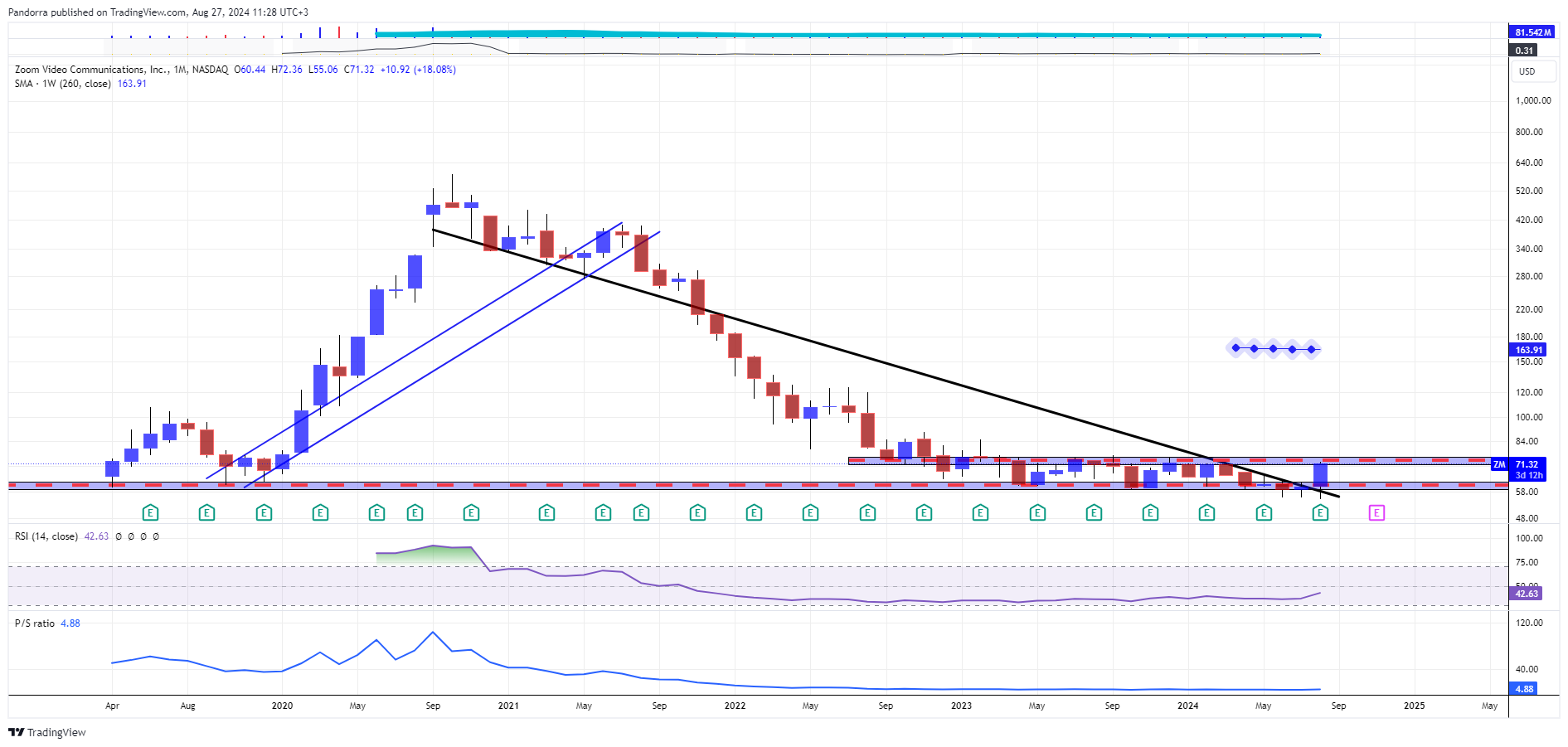Click the O60.44 open value
The height and width of the screenshot is (747, 1568).
tap(250, 70)
